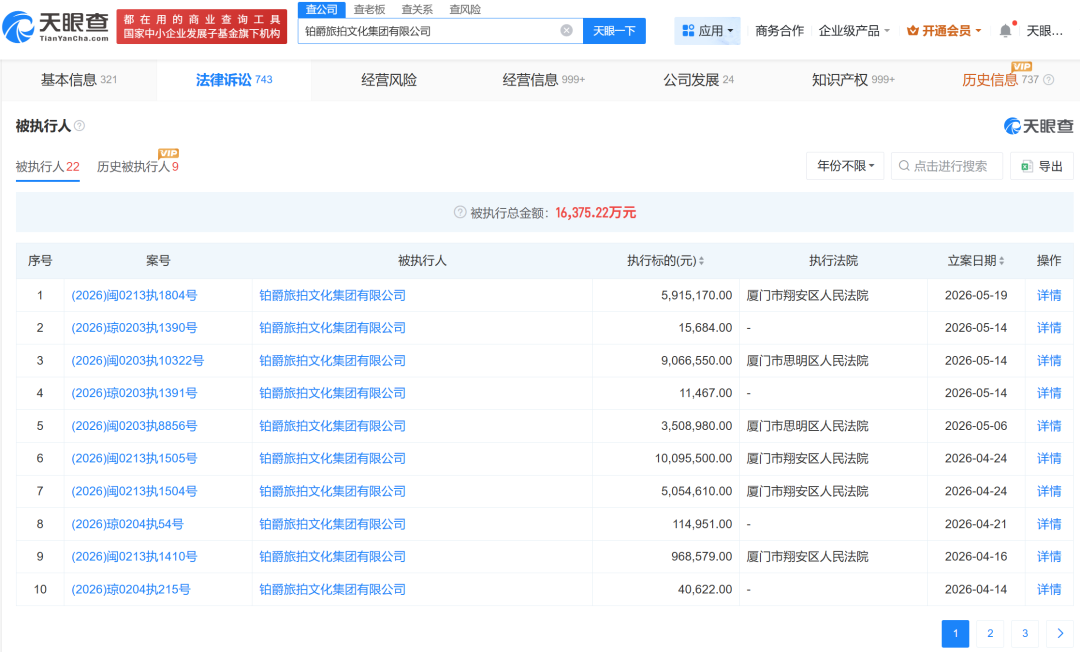Click 详情 for the 10,095,500.00 row

click(x=1049, y=459)
